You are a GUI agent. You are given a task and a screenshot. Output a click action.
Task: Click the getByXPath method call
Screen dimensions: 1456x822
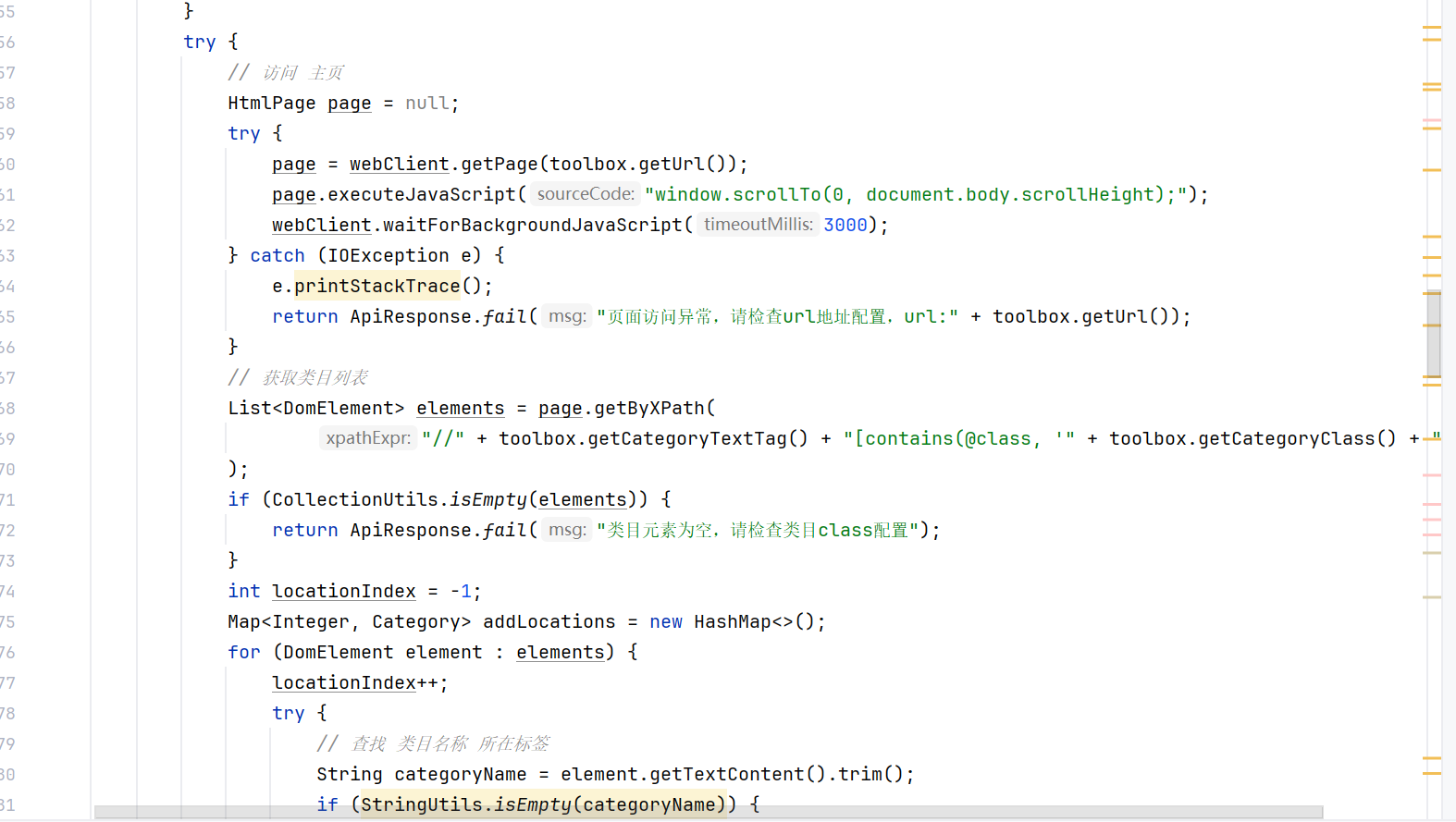tap(649, 408)
